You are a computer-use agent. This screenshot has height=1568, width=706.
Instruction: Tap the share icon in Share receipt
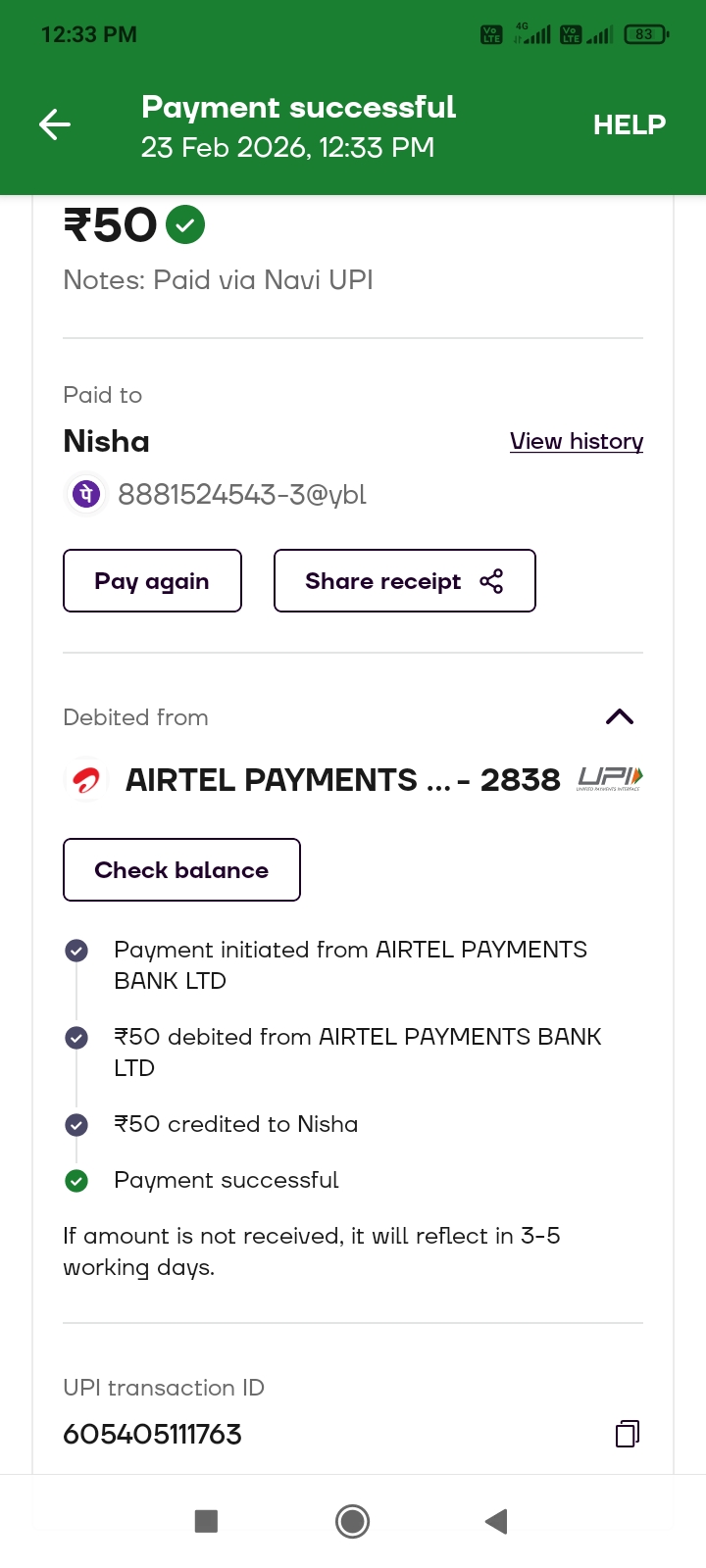click(491, 581)
